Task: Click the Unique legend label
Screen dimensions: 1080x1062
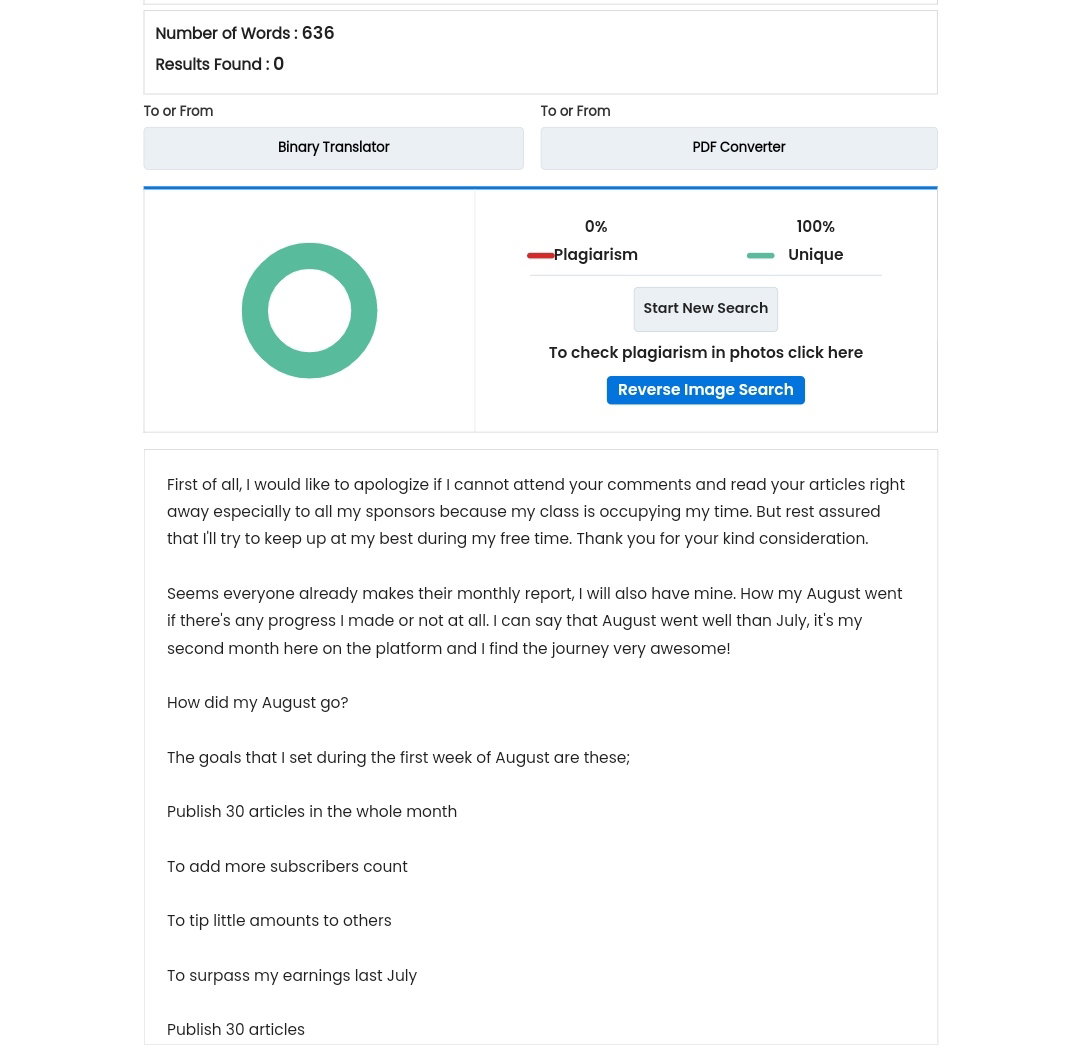Action: tap(816, 255)
